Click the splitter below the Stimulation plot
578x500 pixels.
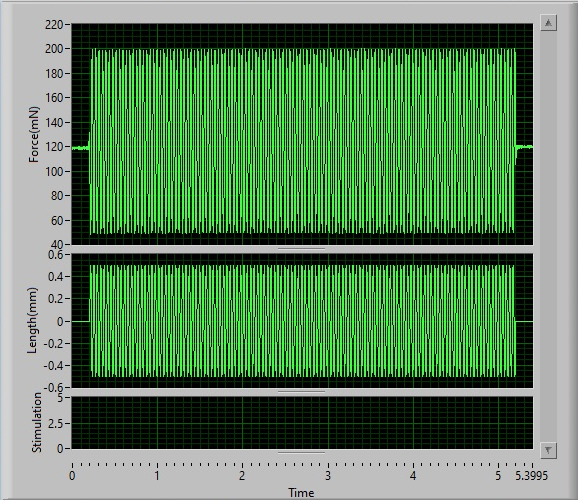301,452
